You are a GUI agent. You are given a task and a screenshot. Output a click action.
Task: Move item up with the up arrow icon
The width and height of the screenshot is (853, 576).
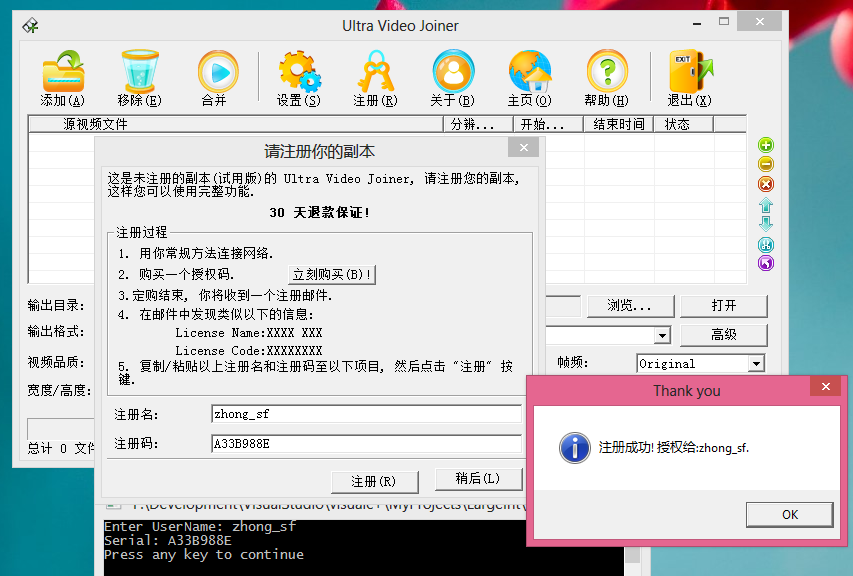click(x=766, y=205)
